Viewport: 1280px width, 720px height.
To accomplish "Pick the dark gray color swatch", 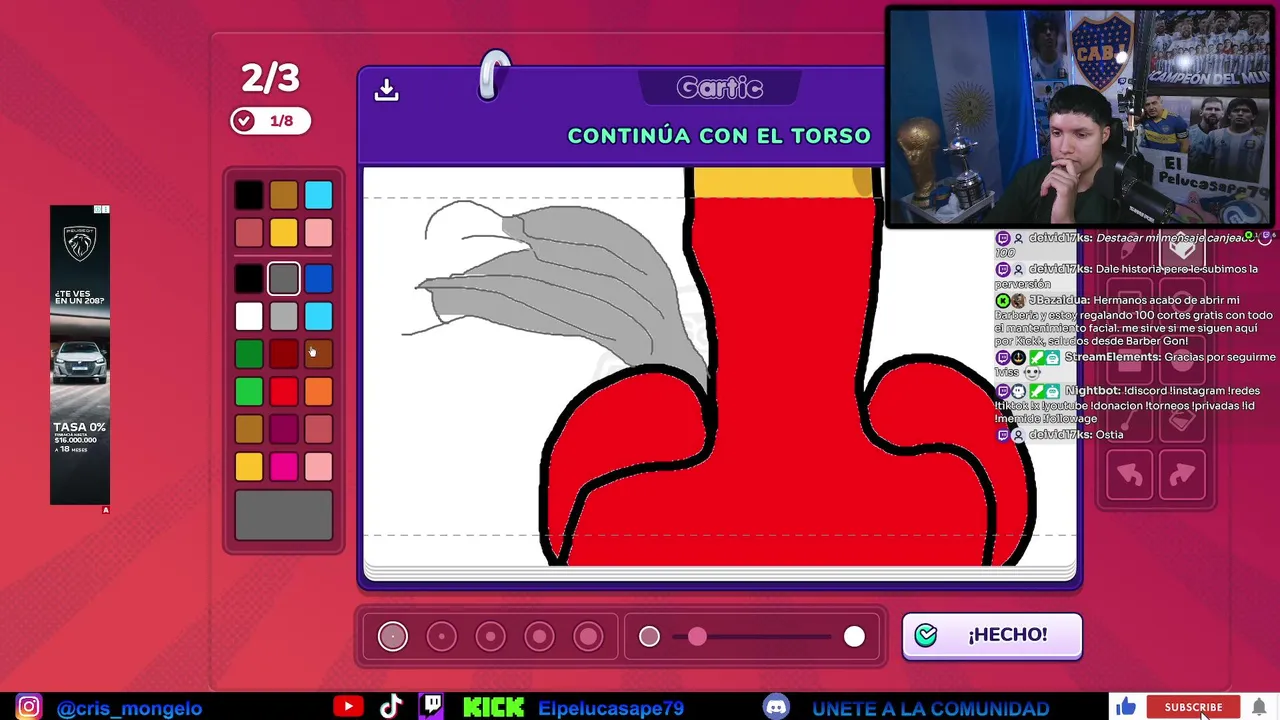I will [x=283, y=279].
